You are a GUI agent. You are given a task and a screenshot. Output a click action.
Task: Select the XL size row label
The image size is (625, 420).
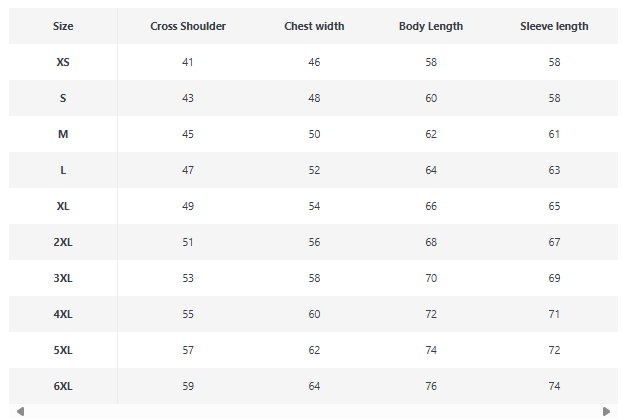pyautogui.click(x=63, y=206)
